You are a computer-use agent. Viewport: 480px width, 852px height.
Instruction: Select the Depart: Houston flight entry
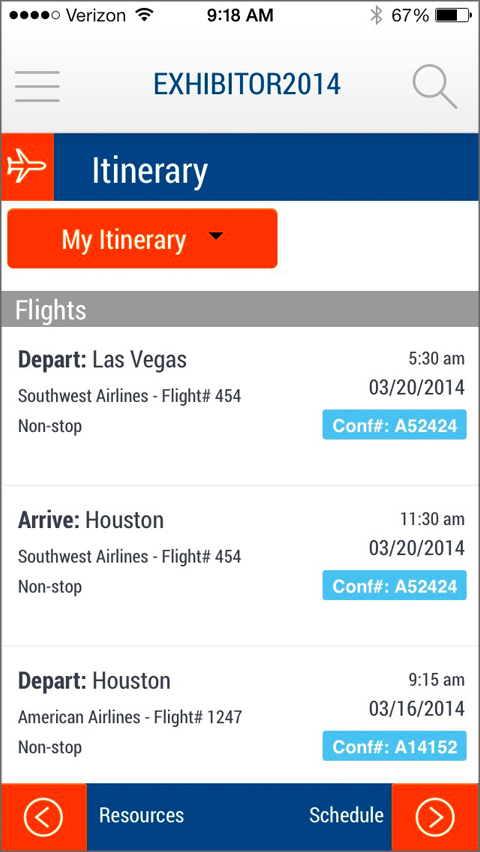[240, 715]
